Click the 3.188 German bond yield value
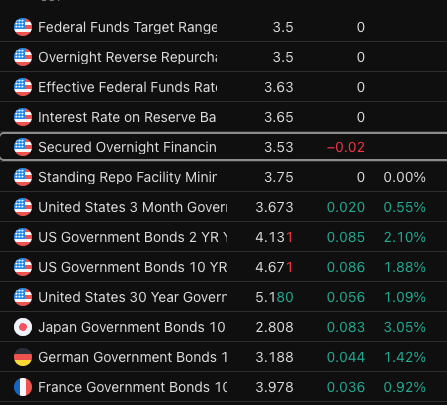 pos(274,357)
